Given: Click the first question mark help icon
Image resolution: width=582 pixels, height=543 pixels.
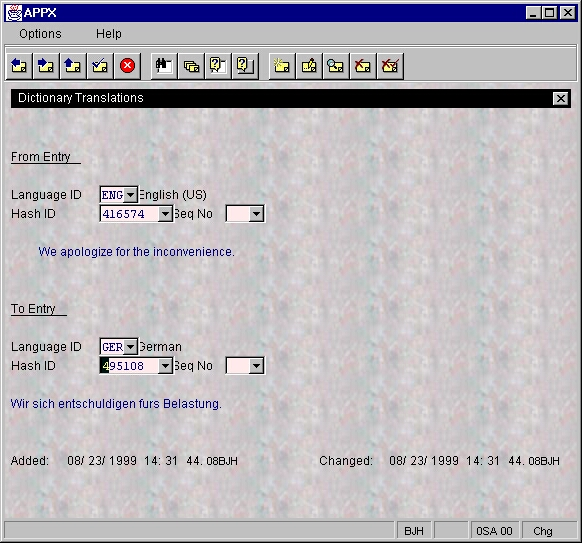Looking at the screenshot, I should tap(218, 66).
